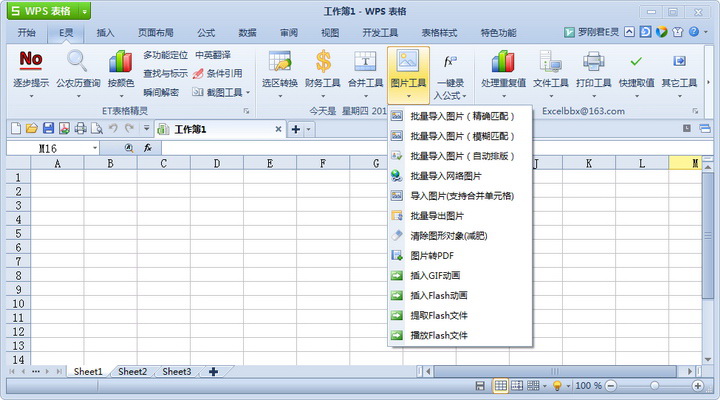Screen dimensions: 720x400
Task: Select column D header
Action: pos(217,163)
